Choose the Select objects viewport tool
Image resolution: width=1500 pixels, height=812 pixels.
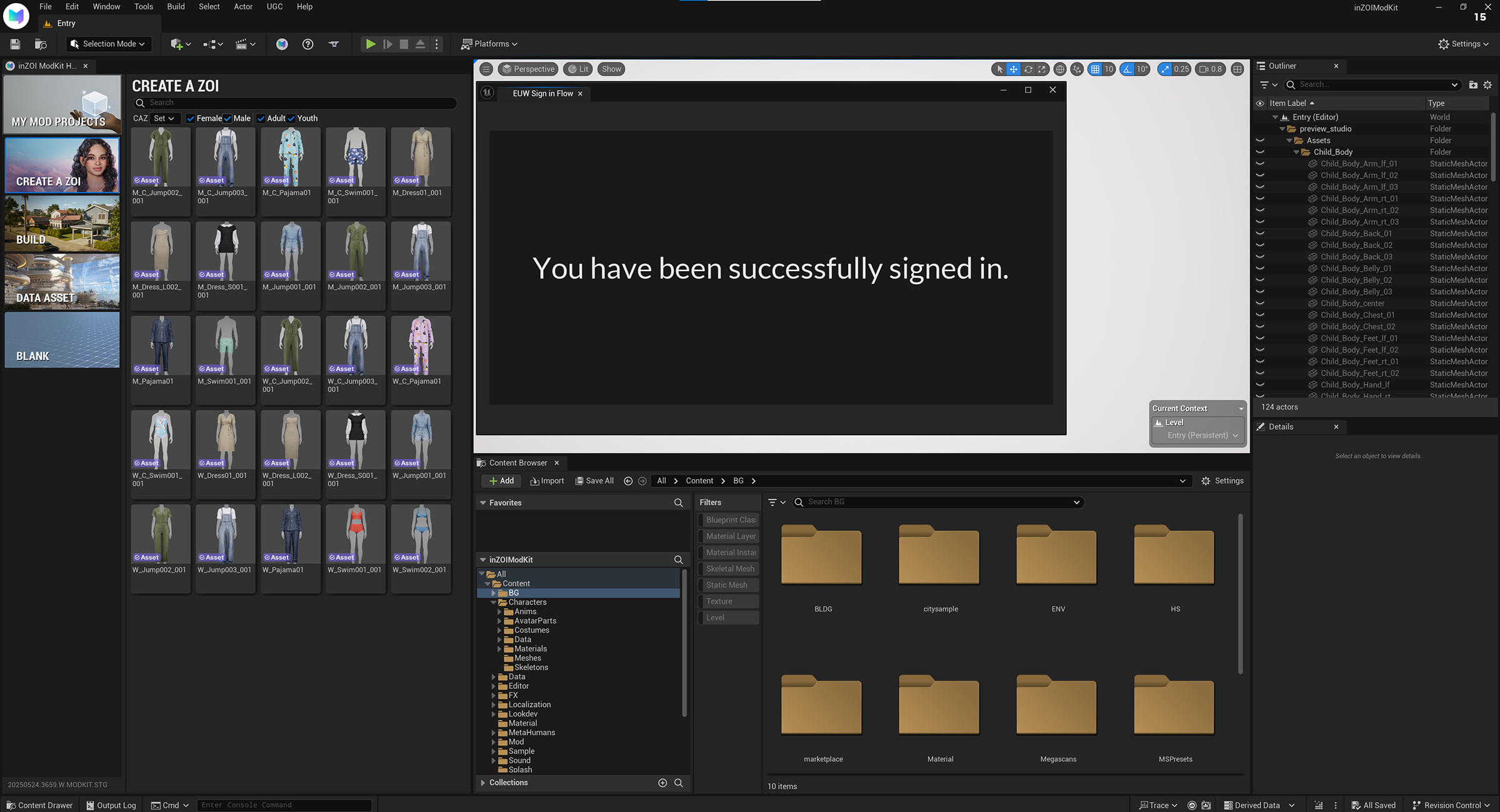999,69
